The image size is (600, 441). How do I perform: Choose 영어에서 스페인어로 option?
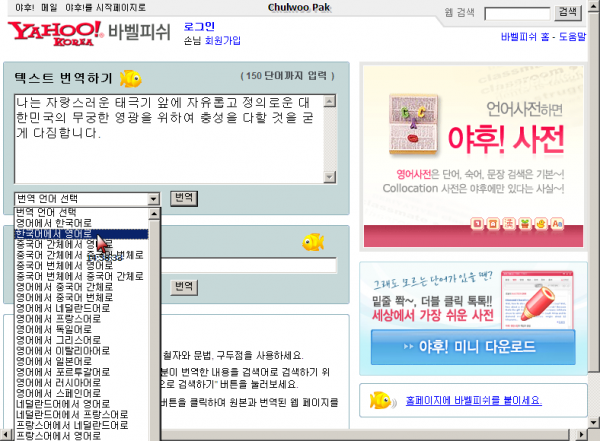point(82,393)
